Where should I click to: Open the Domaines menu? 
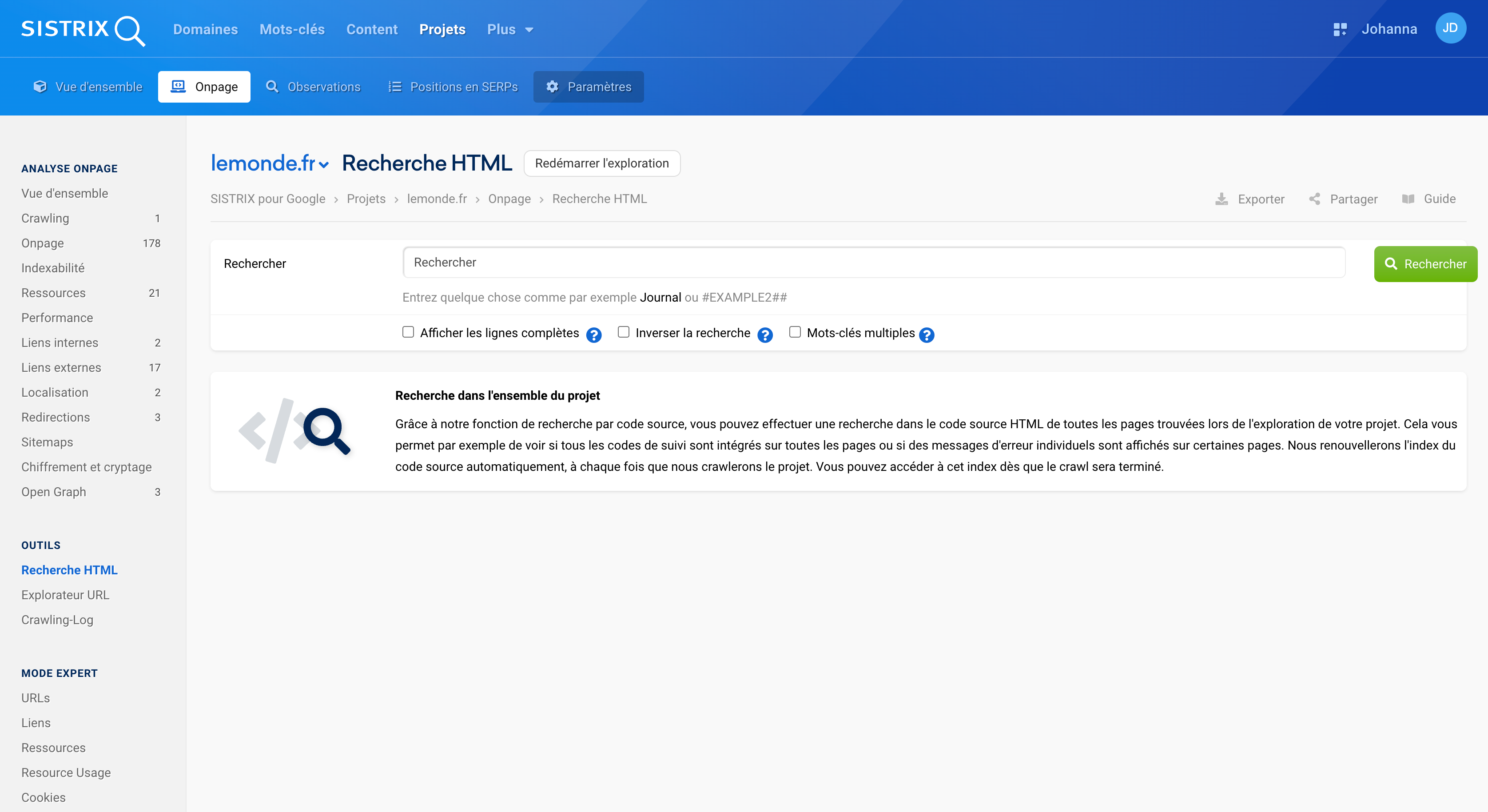205,29
